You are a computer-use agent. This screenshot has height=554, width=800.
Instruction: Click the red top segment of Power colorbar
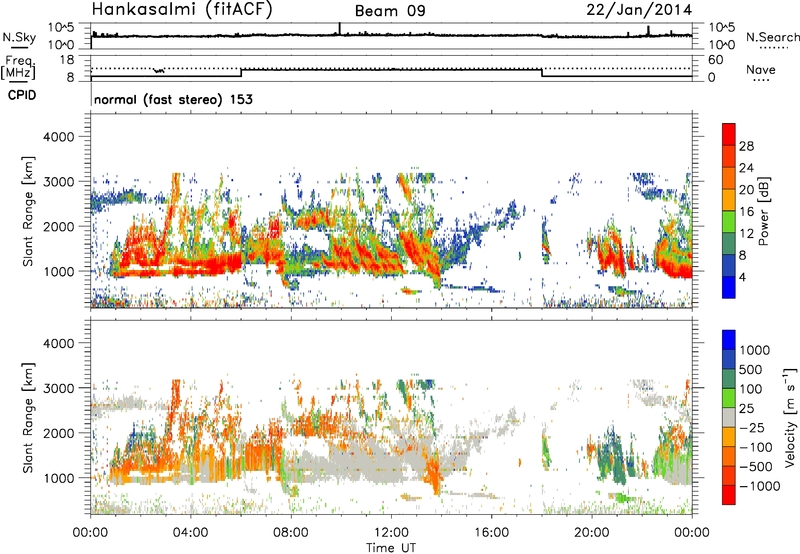[x=729, y=134]
